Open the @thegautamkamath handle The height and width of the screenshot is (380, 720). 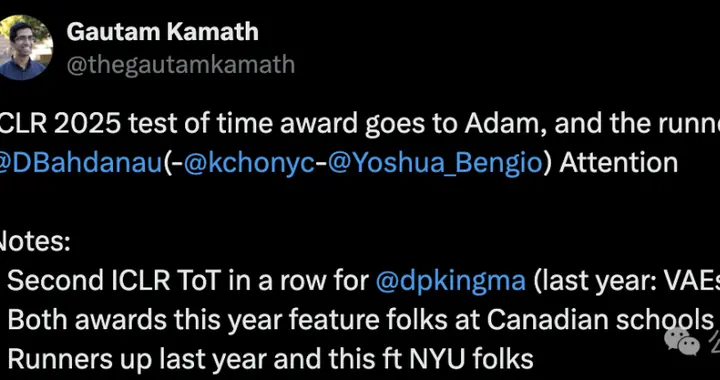point(180,65)
